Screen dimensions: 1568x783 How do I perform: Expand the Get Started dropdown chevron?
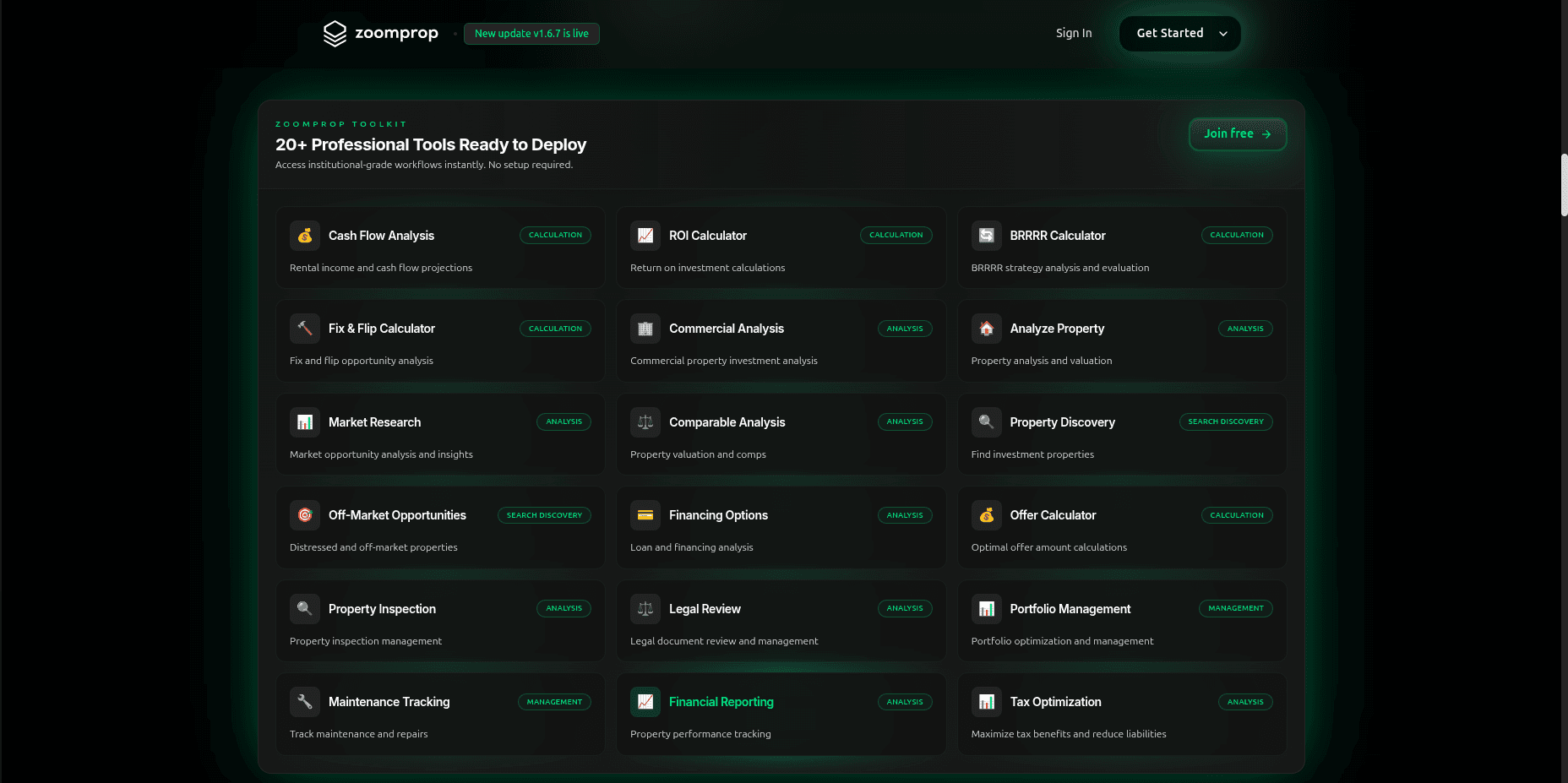1222,34
